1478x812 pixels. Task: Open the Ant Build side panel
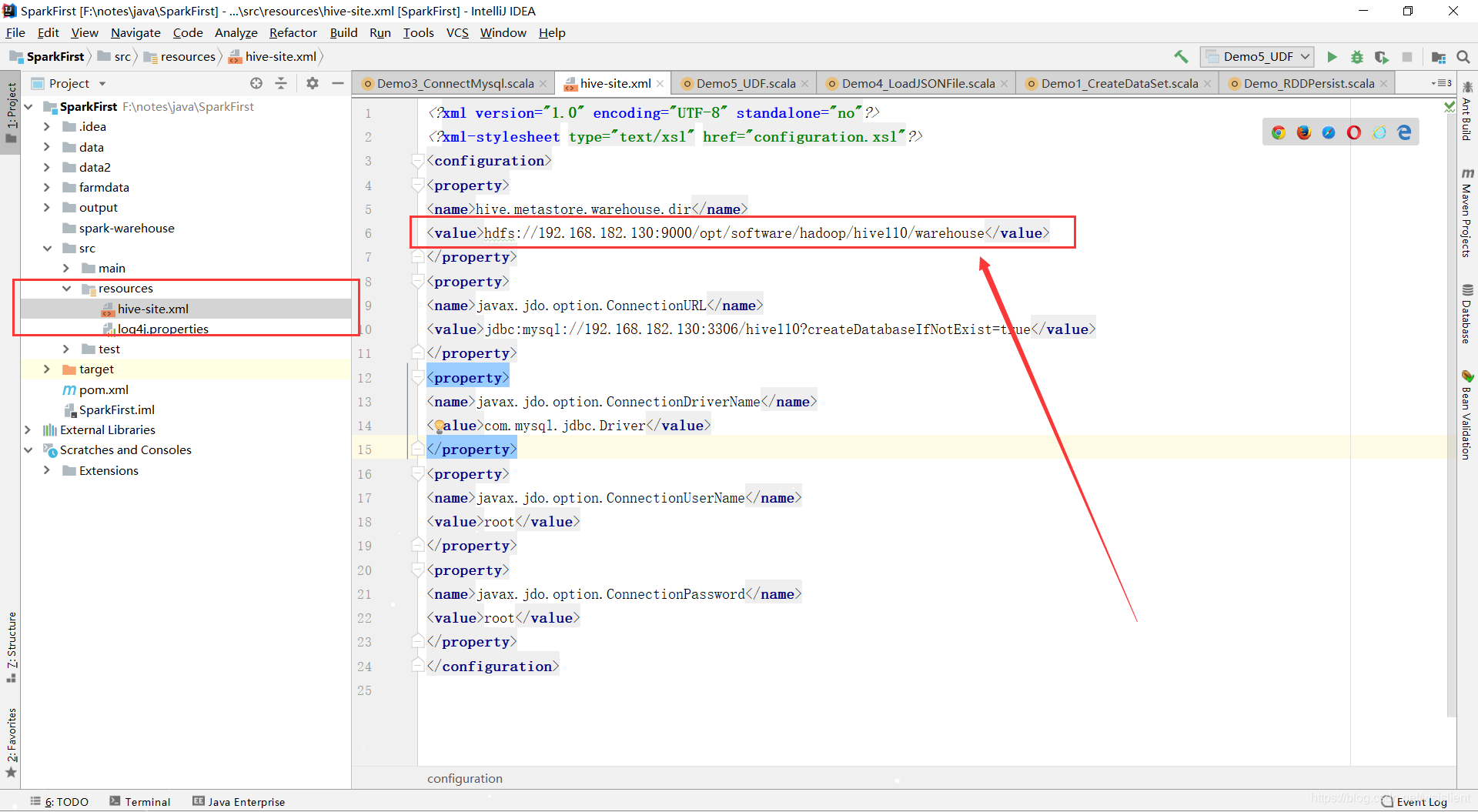click(x=1467, y=110)
